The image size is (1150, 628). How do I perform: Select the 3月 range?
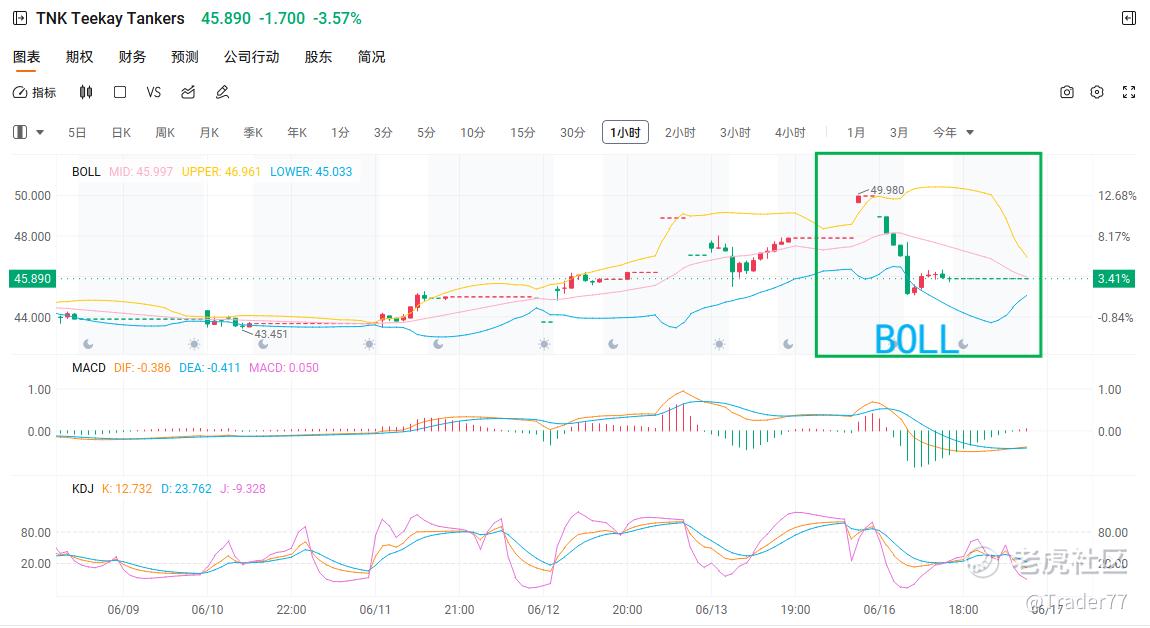[899, 133]
